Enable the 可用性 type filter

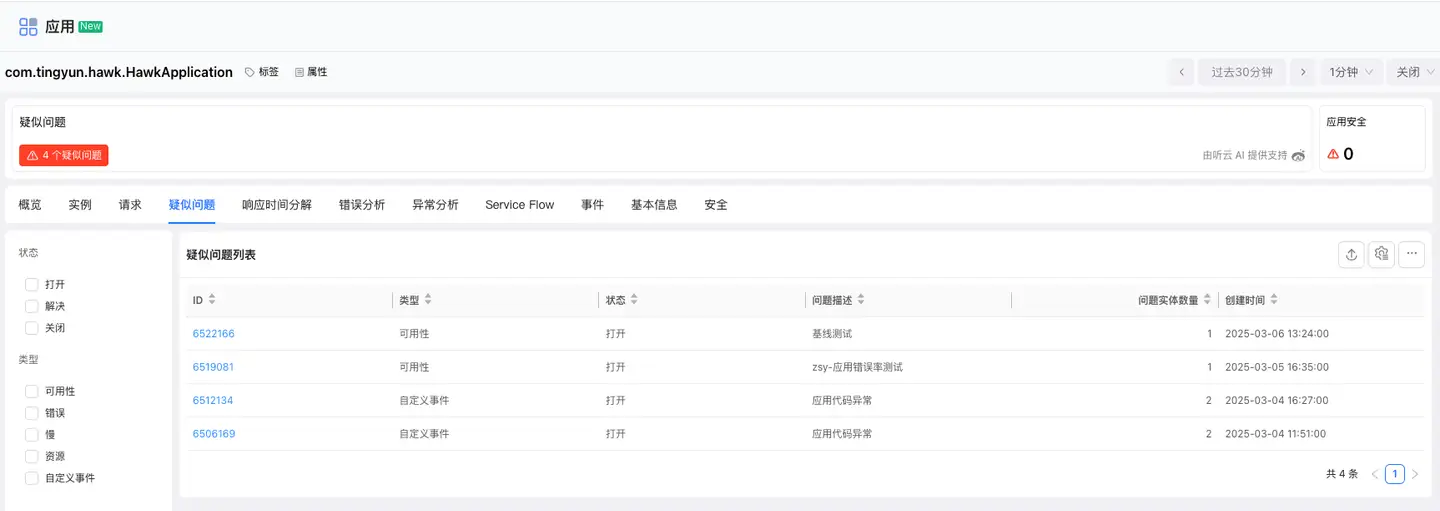[32, 392]
